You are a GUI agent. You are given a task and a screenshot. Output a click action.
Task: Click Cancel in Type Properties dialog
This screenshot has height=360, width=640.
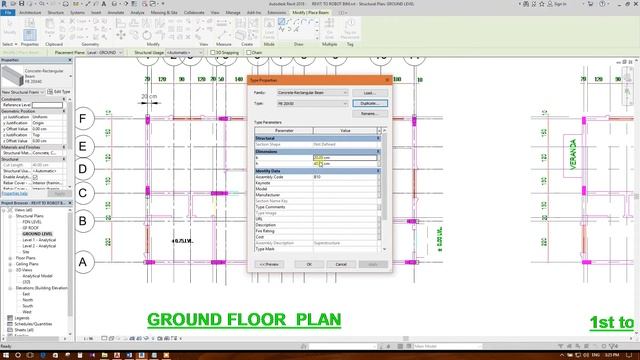point(341,264)
